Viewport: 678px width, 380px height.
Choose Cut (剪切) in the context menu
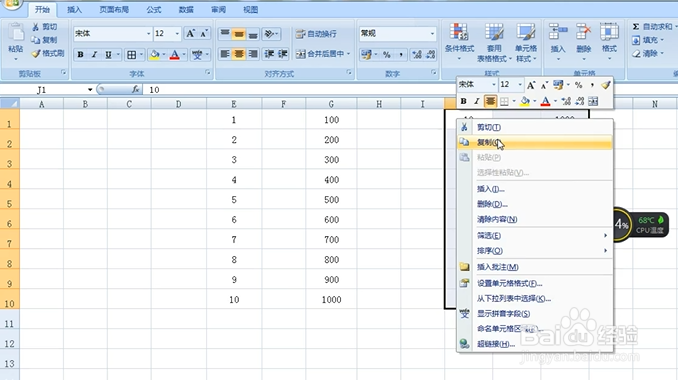(535, 127)
